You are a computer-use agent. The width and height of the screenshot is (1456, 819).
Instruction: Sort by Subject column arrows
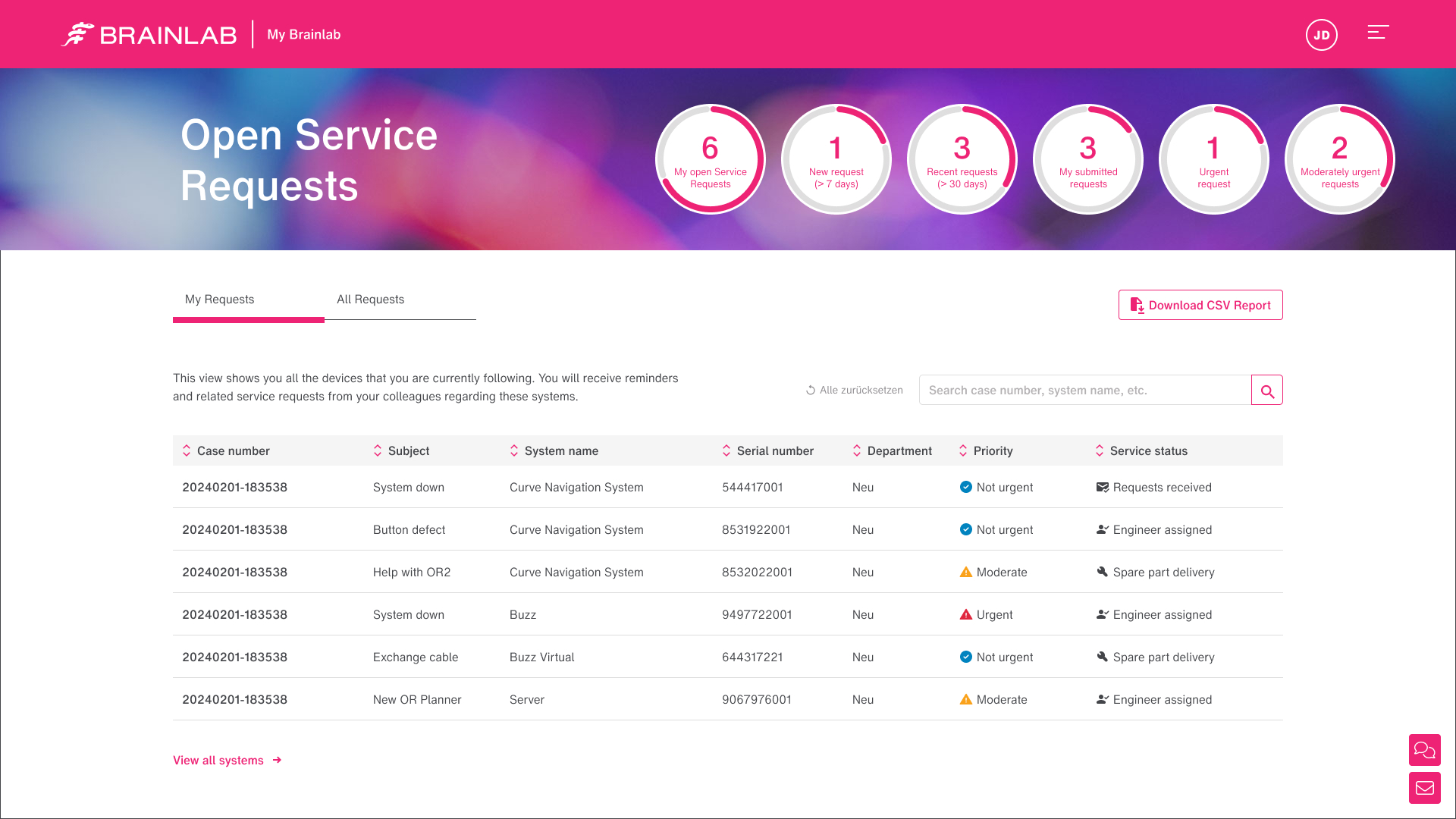tap(378, 450)
